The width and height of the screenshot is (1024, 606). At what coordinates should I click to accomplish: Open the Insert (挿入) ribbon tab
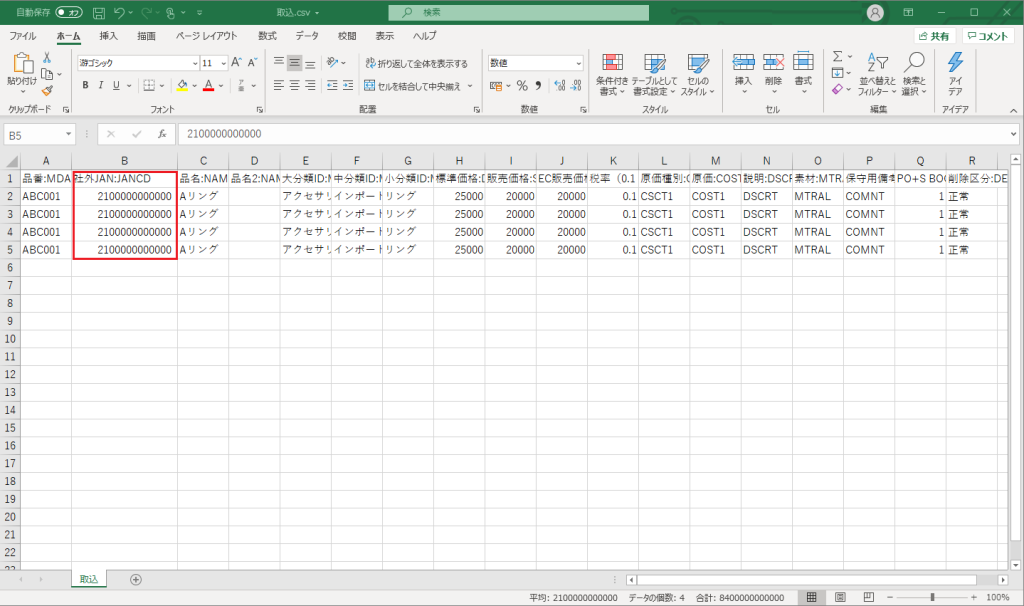[x=108, y=35]
